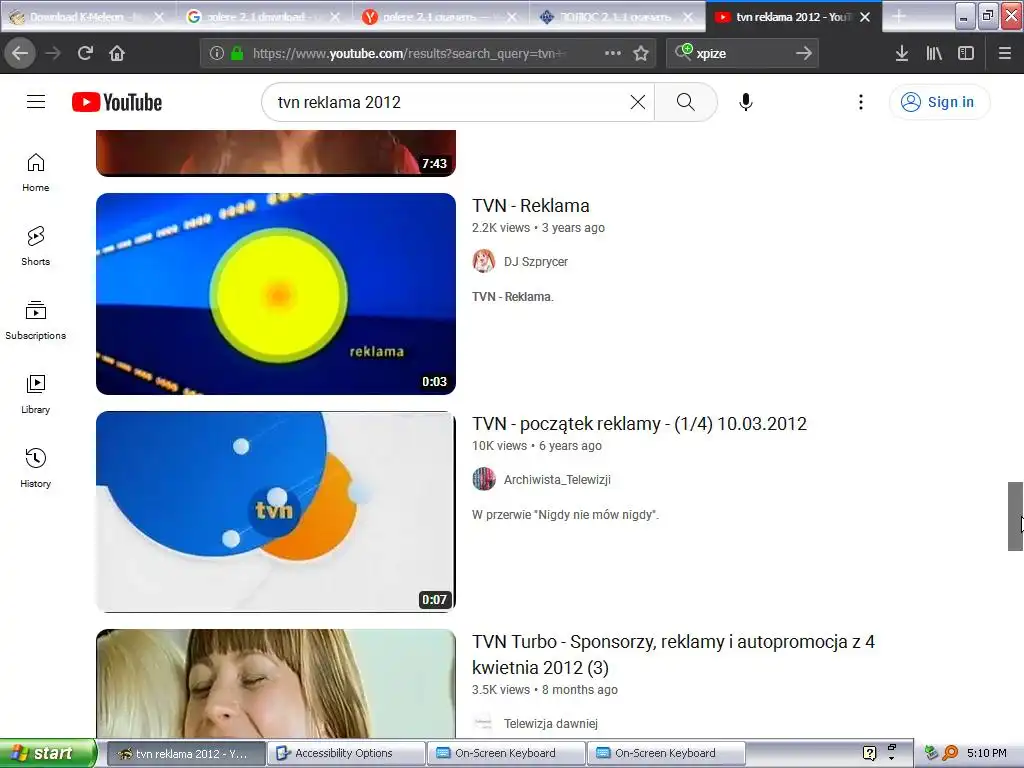Clear the YouTube search text
The image size is (1024, 768).
tap(638, 102)
